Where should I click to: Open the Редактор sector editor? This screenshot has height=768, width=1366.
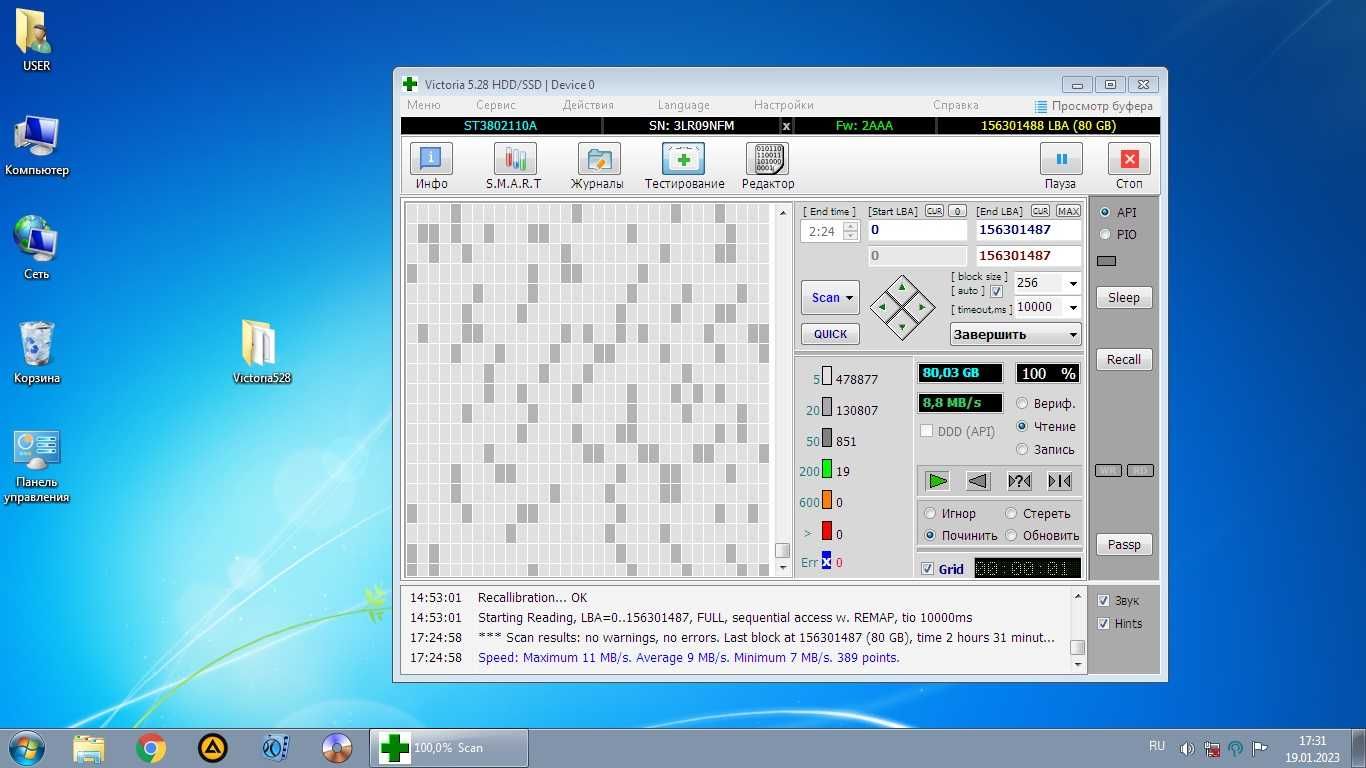point(767,166)
